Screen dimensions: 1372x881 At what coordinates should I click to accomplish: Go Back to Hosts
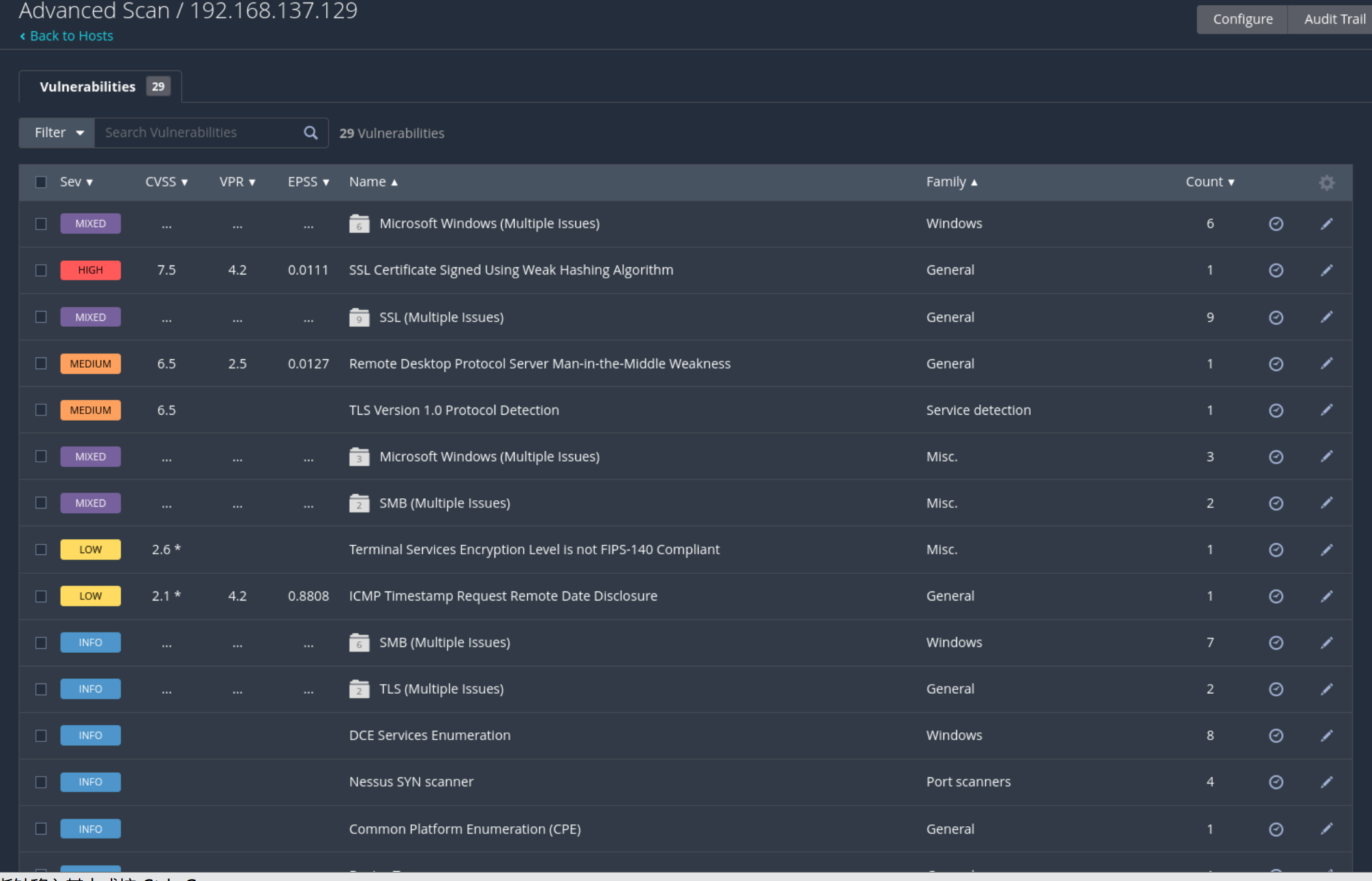pyautogui.click(x=66, y=36)
